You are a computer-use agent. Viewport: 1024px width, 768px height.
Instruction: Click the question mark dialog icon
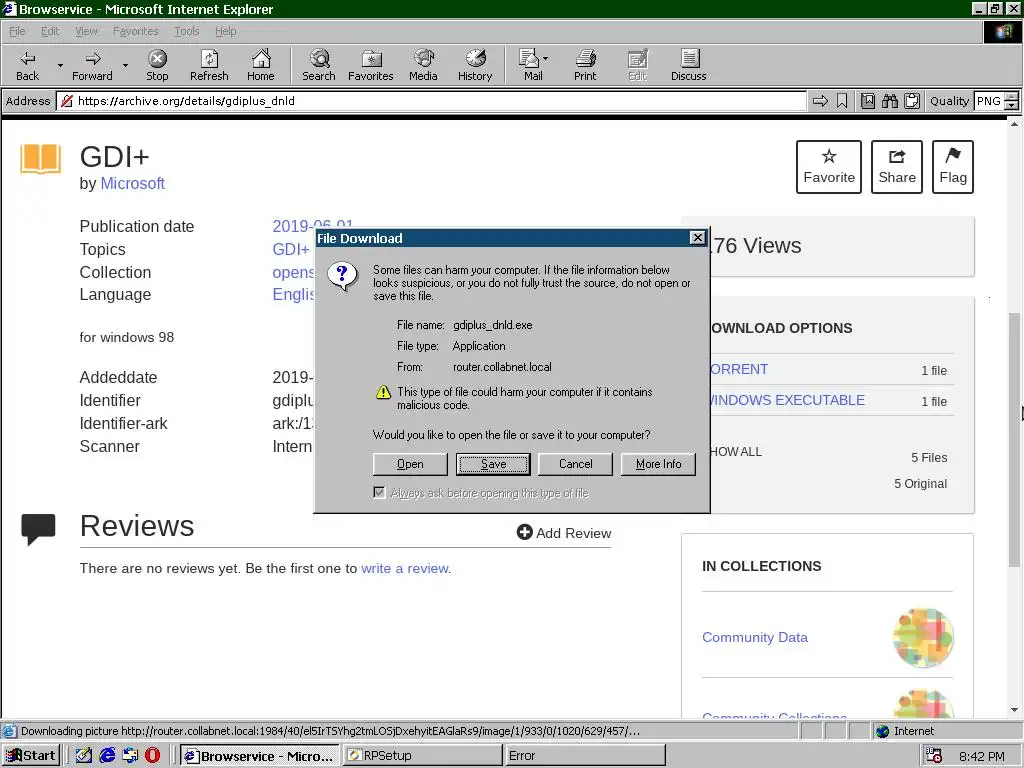(x=342, y=276)
